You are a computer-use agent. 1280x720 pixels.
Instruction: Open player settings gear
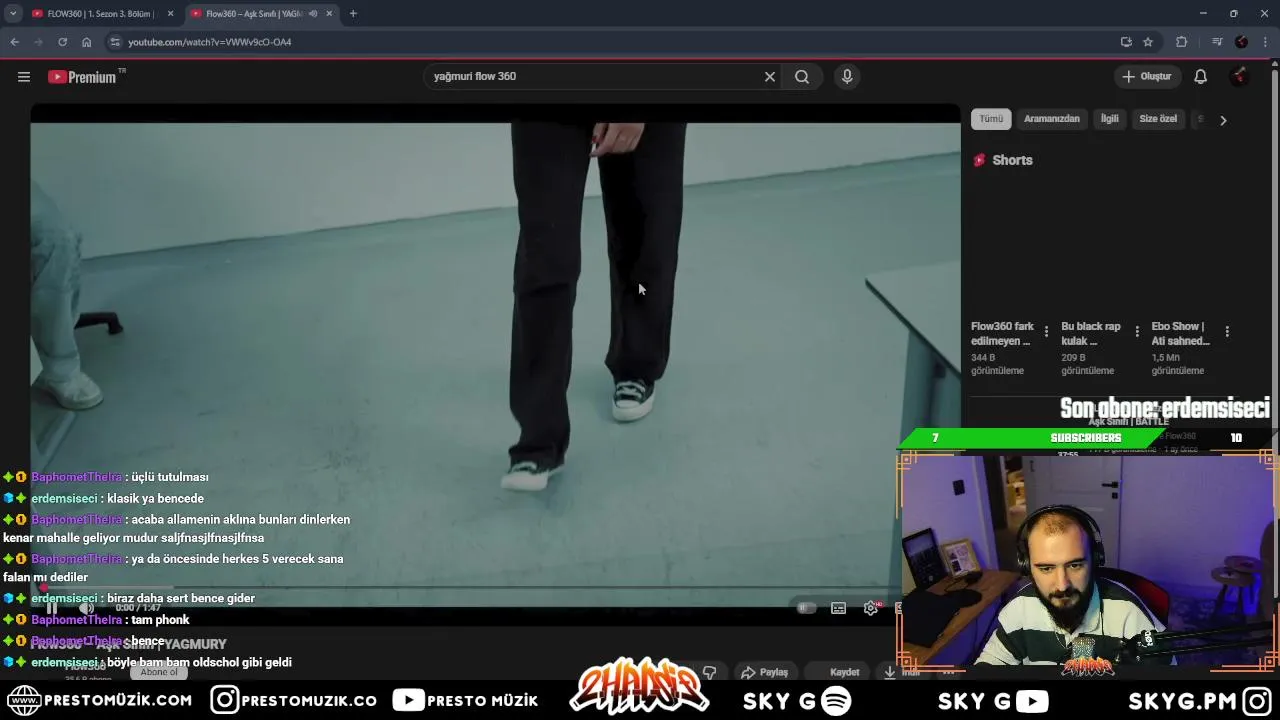872,608
